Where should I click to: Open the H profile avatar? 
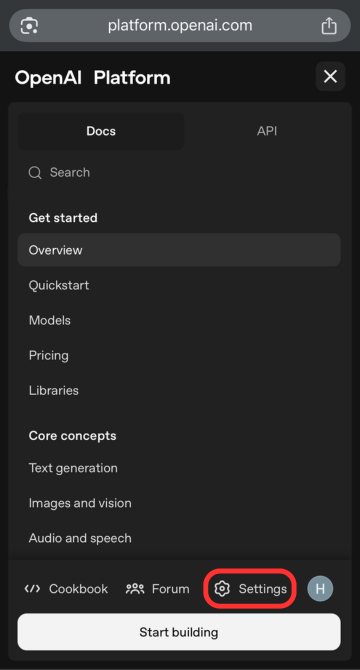pos(320,589)
